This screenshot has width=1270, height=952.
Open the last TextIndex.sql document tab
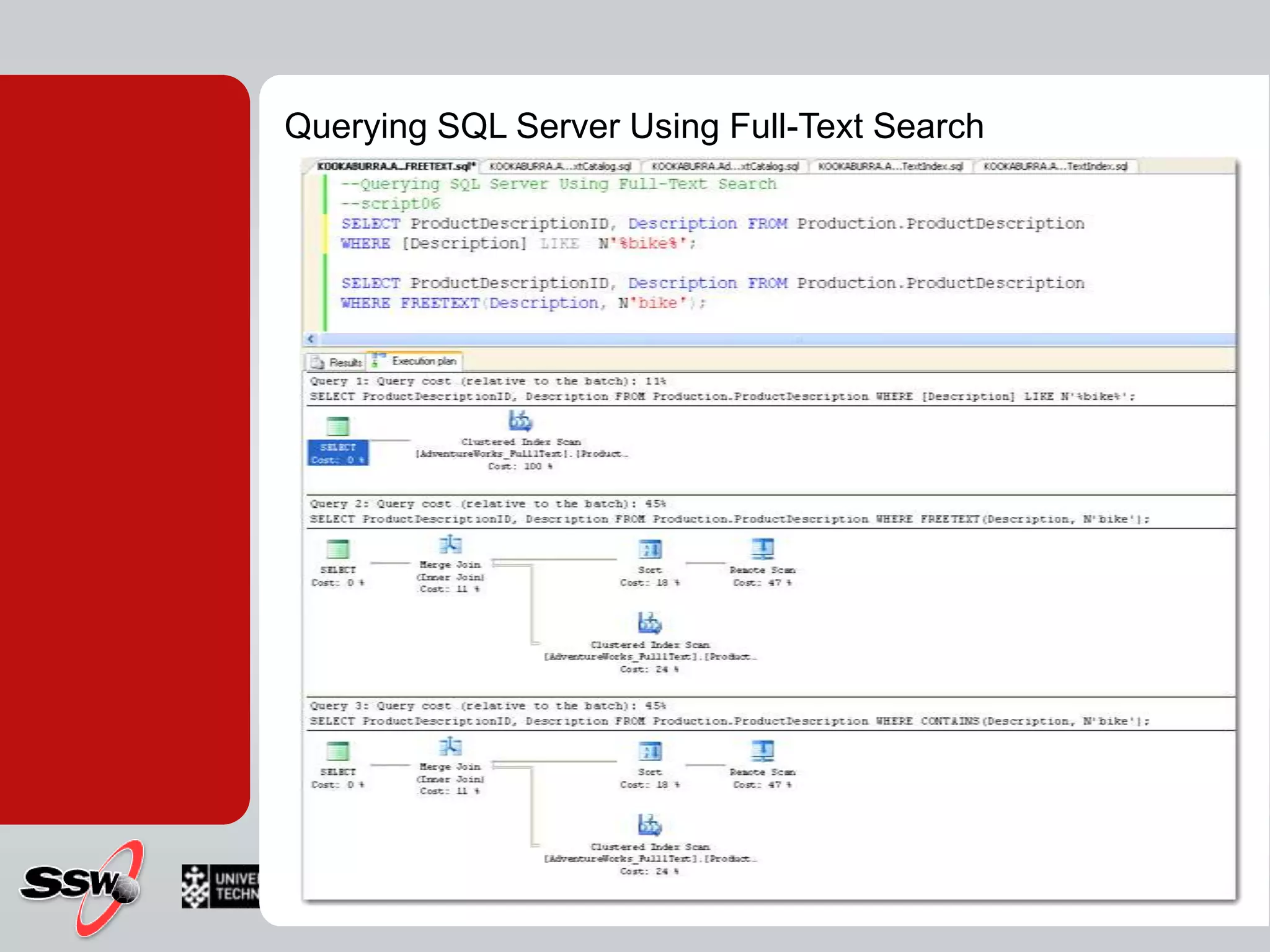tap(1055, 166)
